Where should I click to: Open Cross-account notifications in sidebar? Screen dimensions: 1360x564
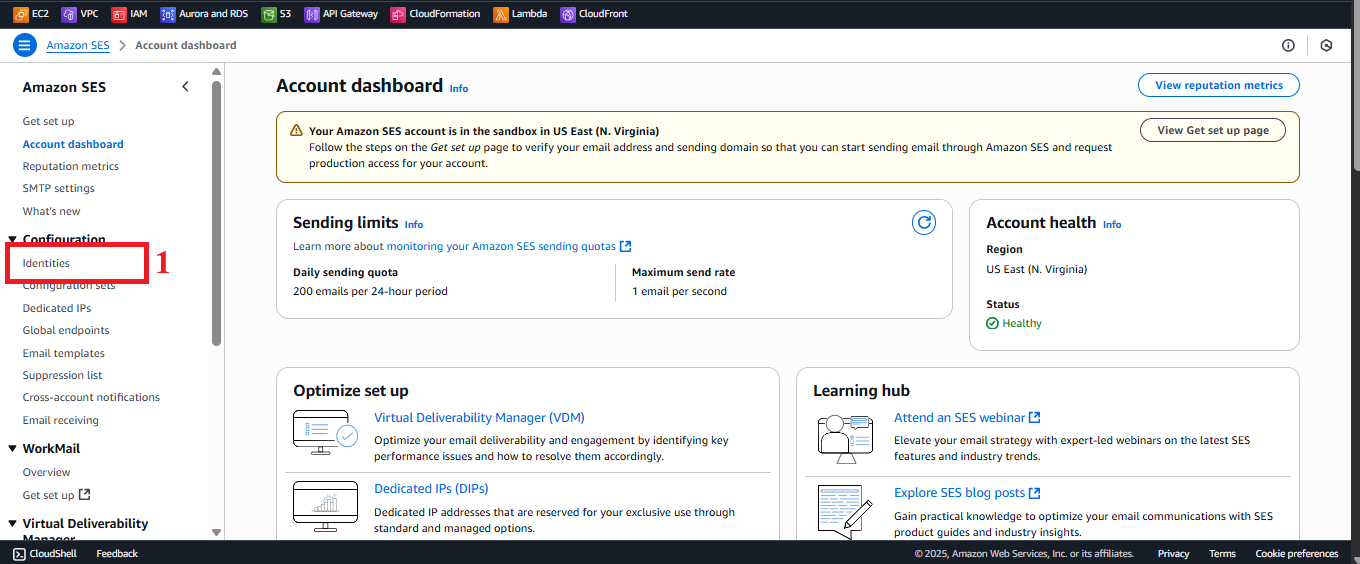pyautogui.click(x=91, y=397)
